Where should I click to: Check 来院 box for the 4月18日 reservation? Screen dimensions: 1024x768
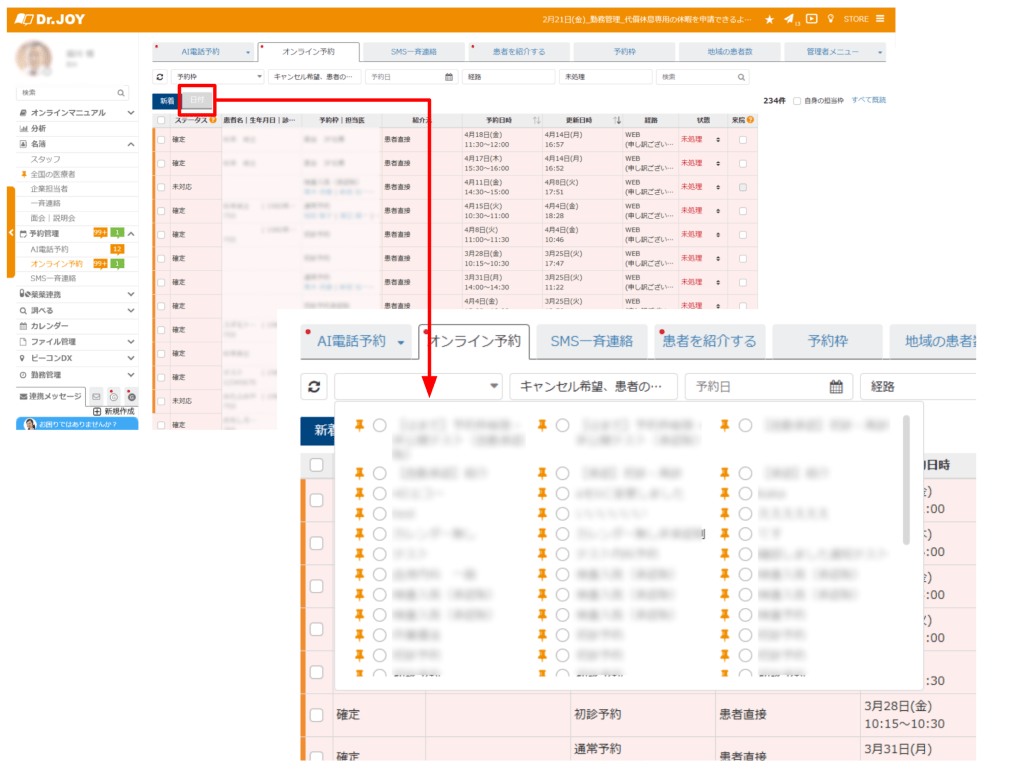[x=742, y=140]
